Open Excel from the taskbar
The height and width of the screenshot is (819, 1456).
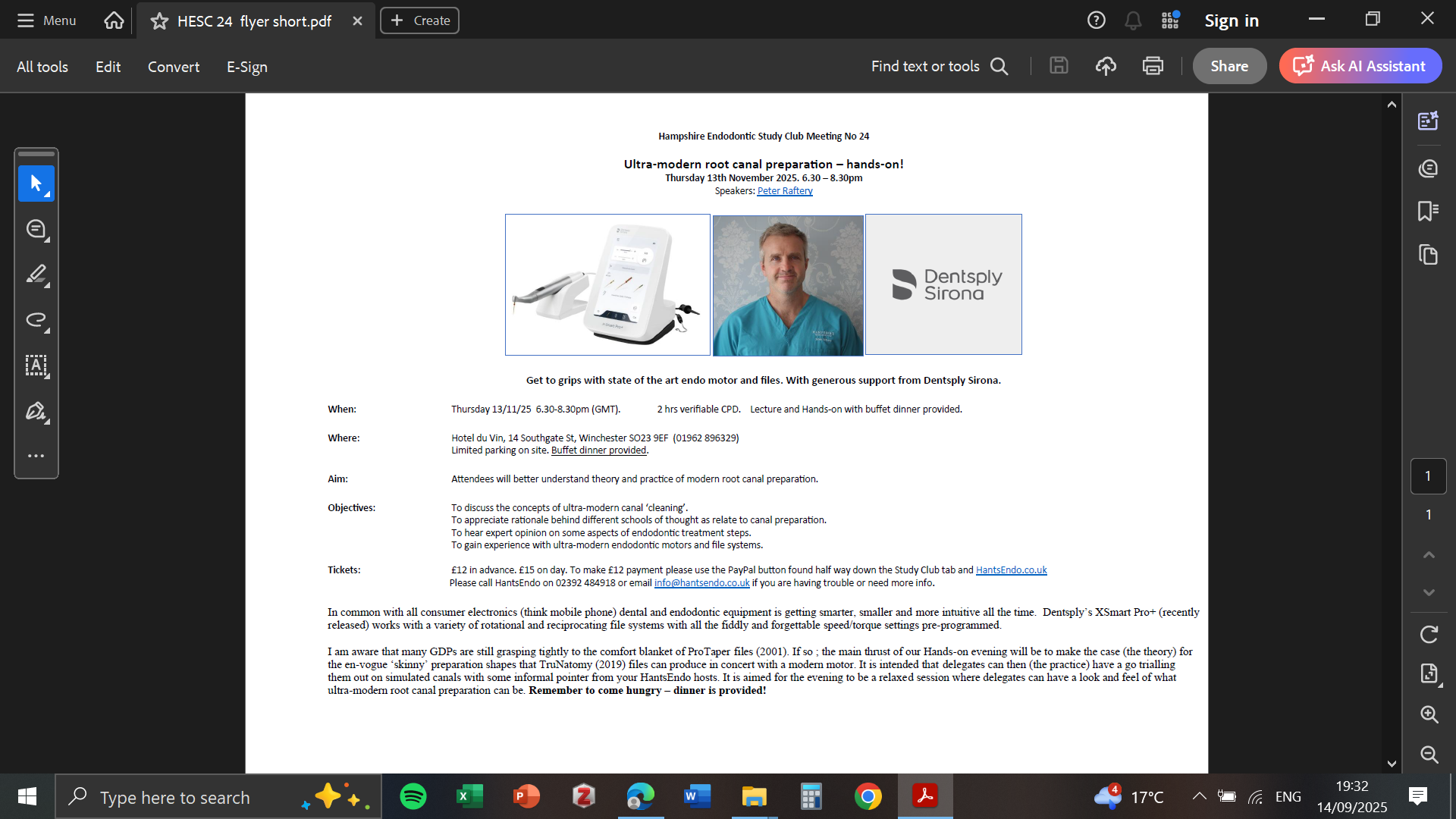click(x=469, y=796)
